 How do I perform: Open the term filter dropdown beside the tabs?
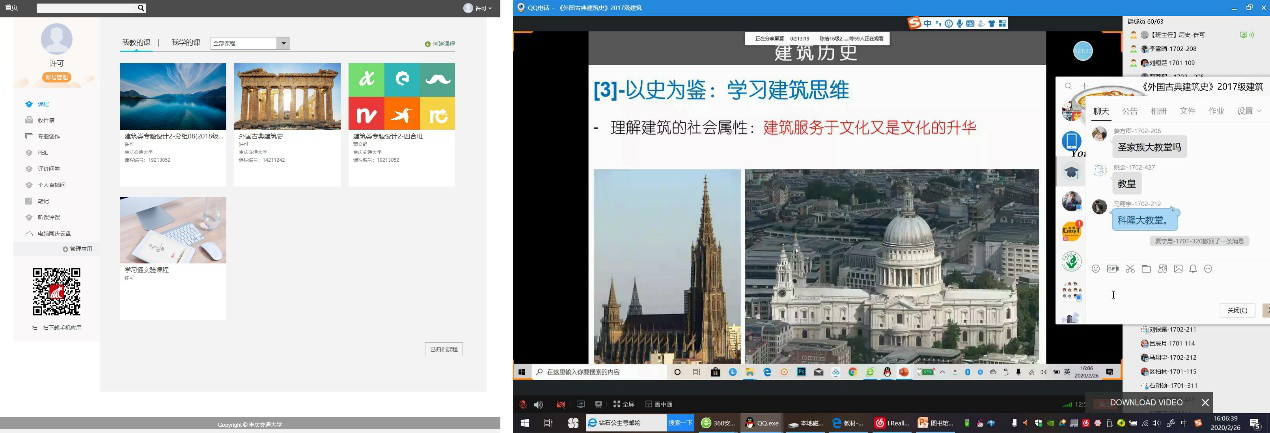(x=250, y=43)
